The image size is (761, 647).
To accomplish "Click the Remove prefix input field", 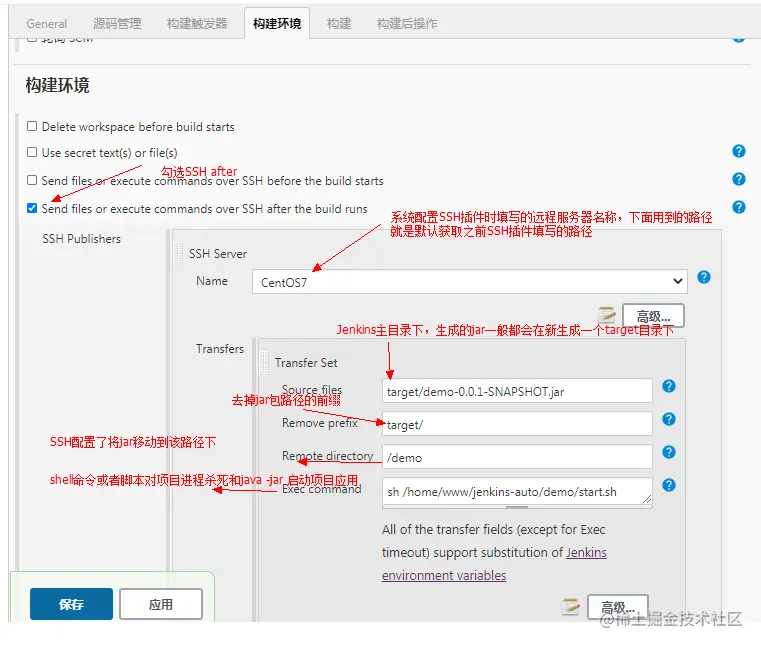I will (x=517, y=424).
